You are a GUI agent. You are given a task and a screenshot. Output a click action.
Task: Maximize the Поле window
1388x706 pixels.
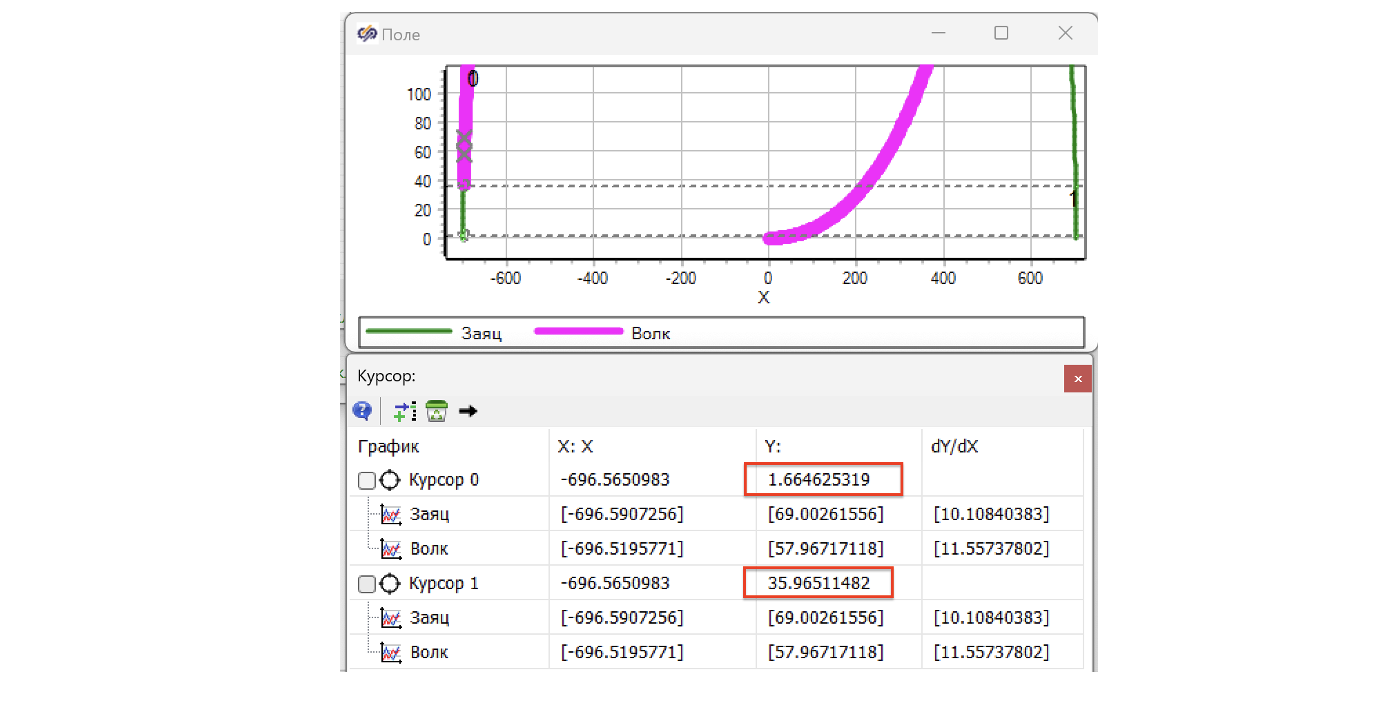click(x=1001, y=33)
